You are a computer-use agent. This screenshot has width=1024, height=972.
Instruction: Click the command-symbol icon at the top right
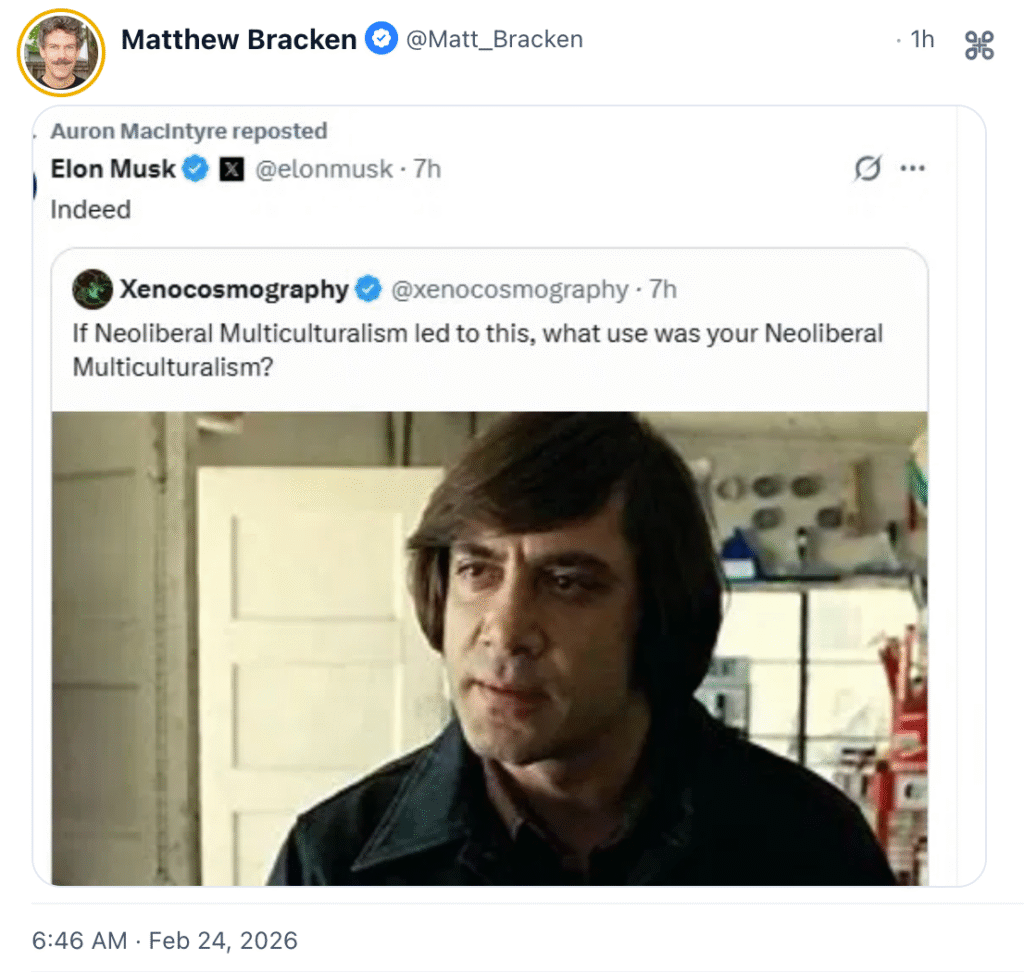tap(979, 45)
